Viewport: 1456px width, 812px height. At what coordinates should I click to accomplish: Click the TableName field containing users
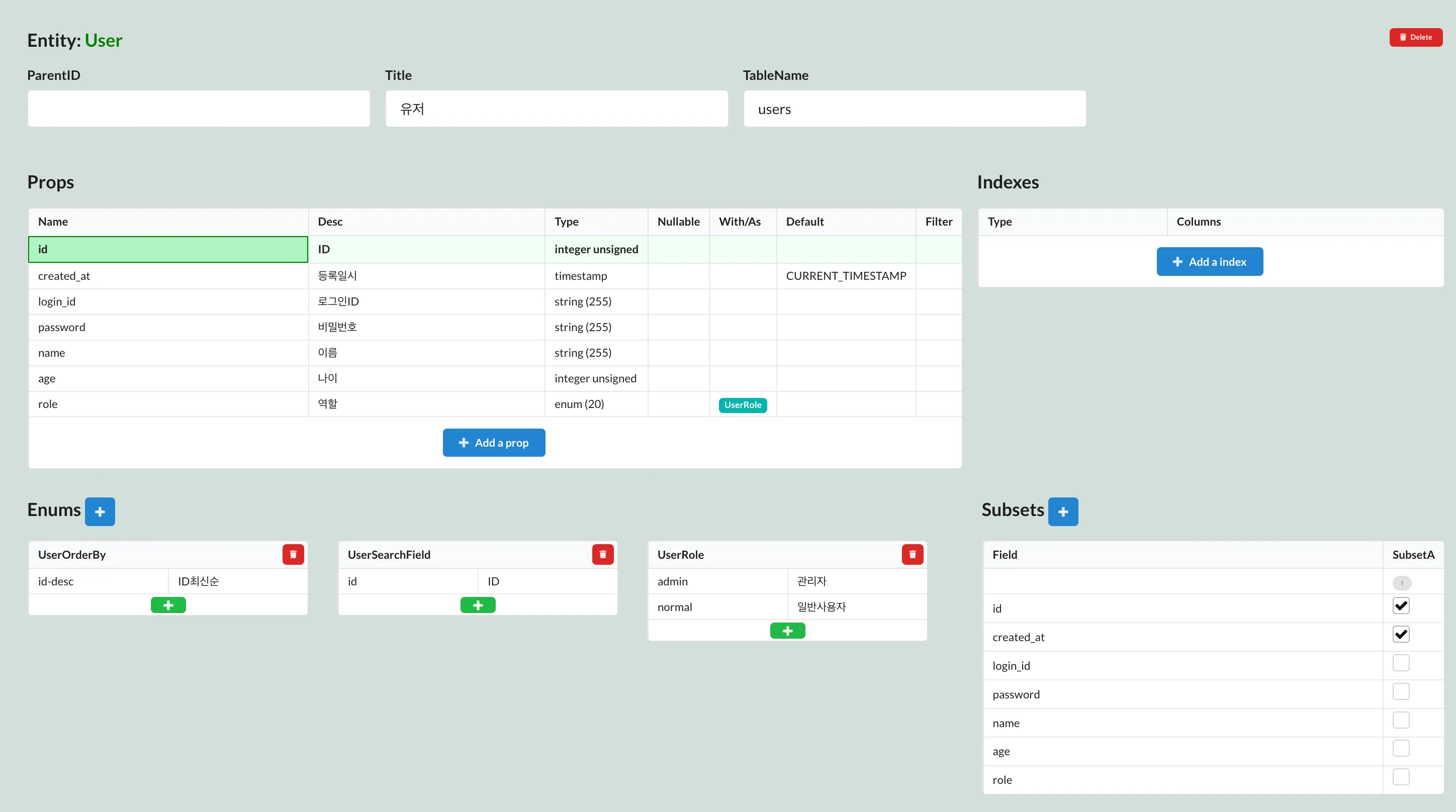(x=914, y=109)
